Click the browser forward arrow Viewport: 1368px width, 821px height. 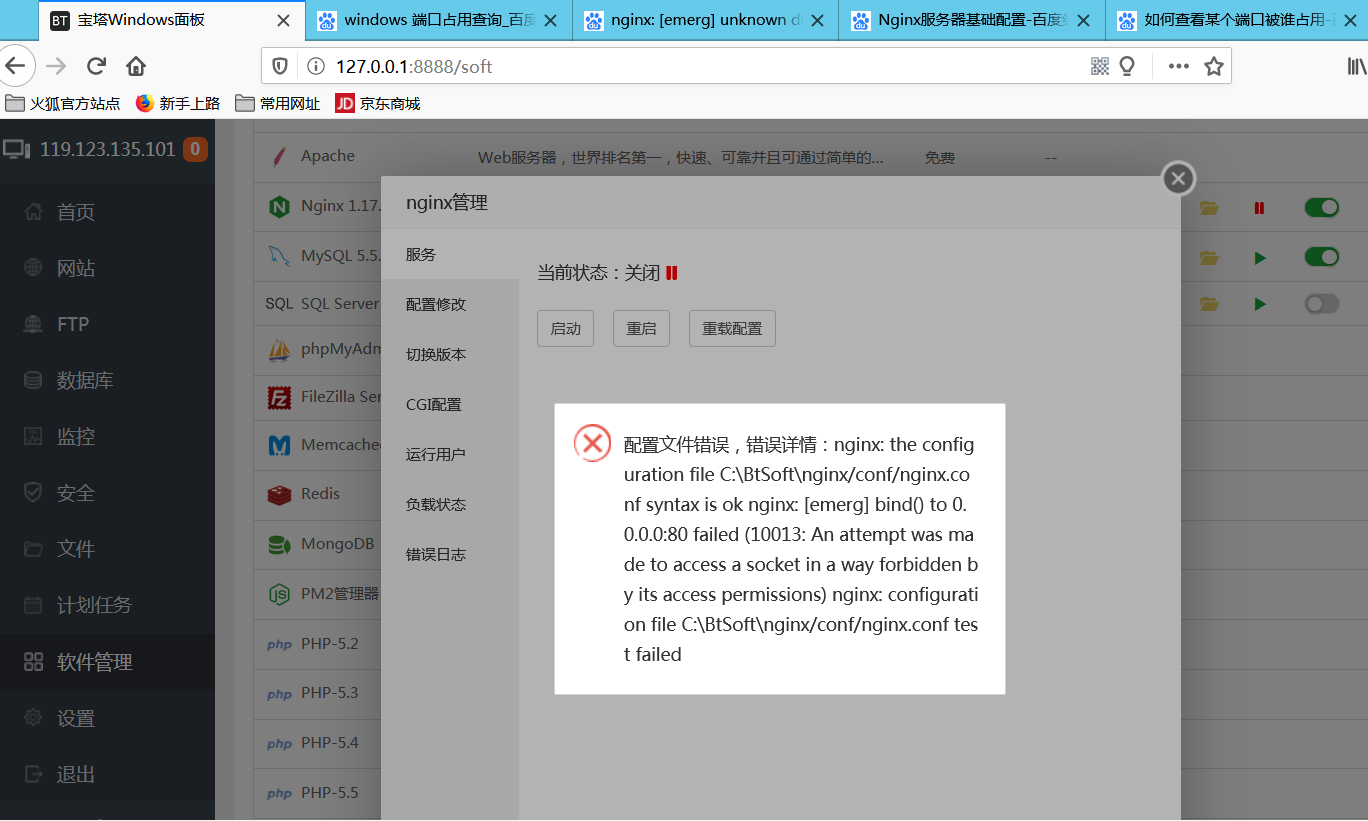click(56, 66)
